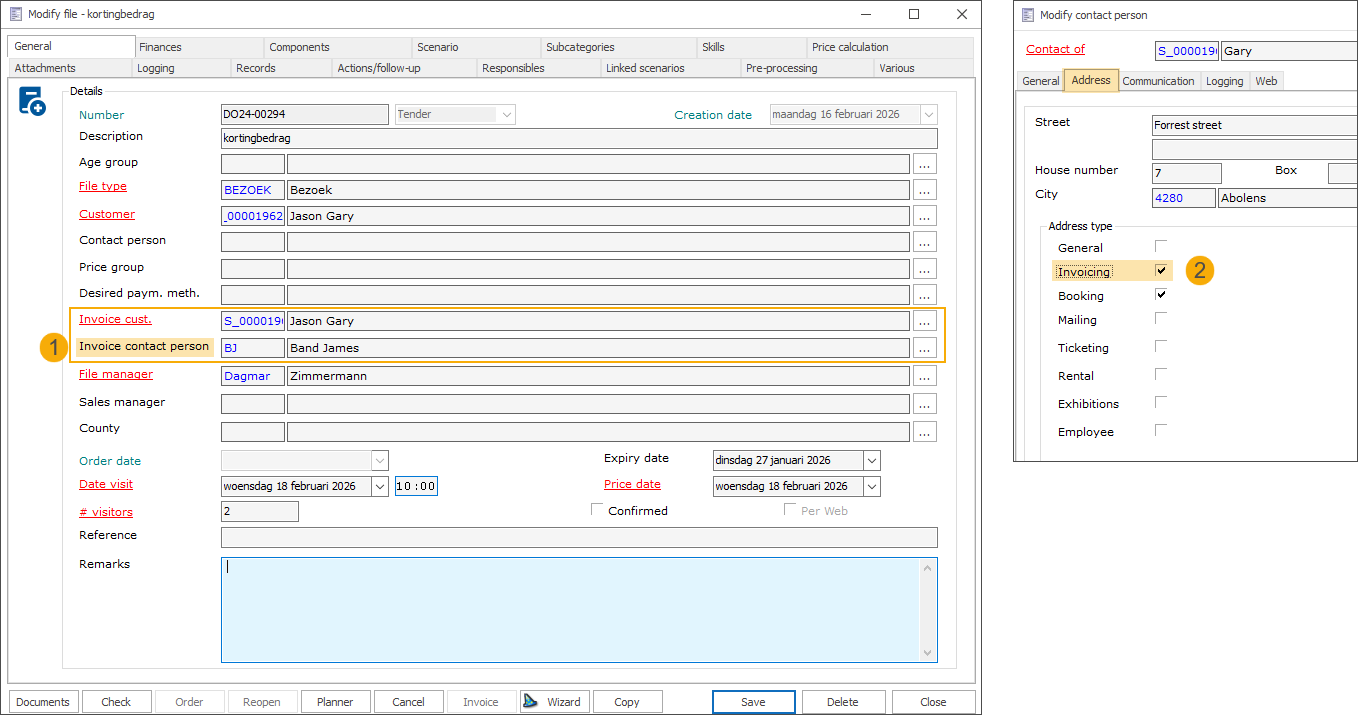Screen dimensions: 1358x715
Task: Follow the Invoice cust. link label
Action: (x=115, y=319)
